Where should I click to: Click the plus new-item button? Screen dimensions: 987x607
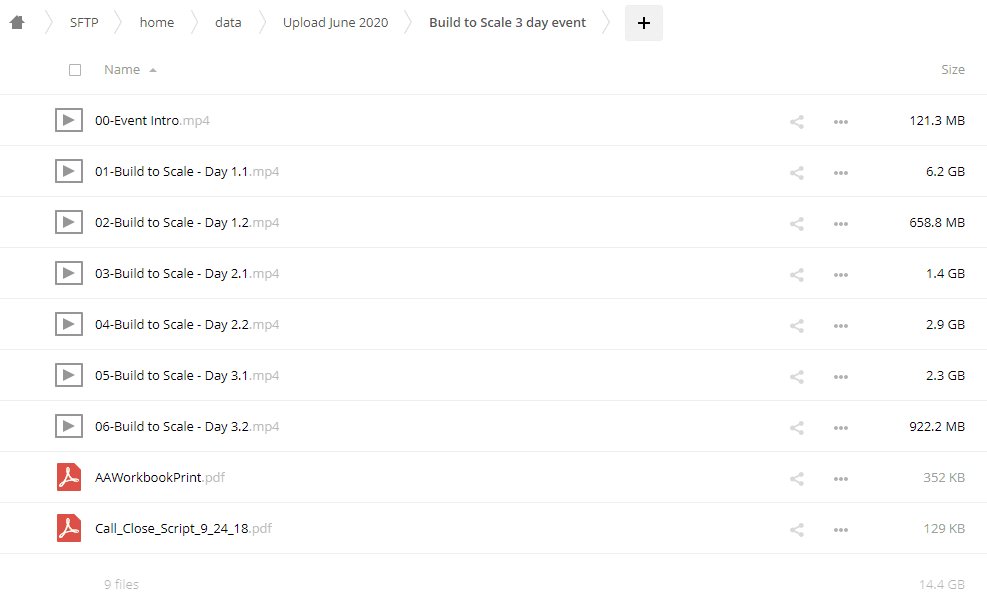click(x=643, y=23)
